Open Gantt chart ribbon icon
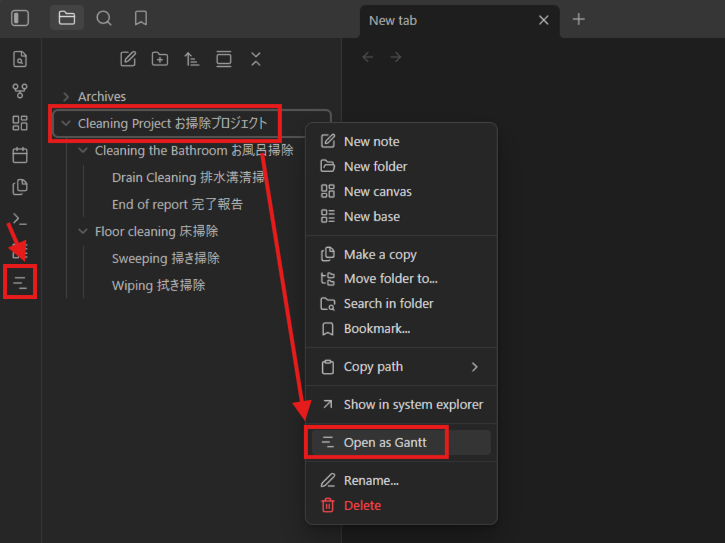The width and height of the screenshot is (725, 543). (x=20, y=282)
